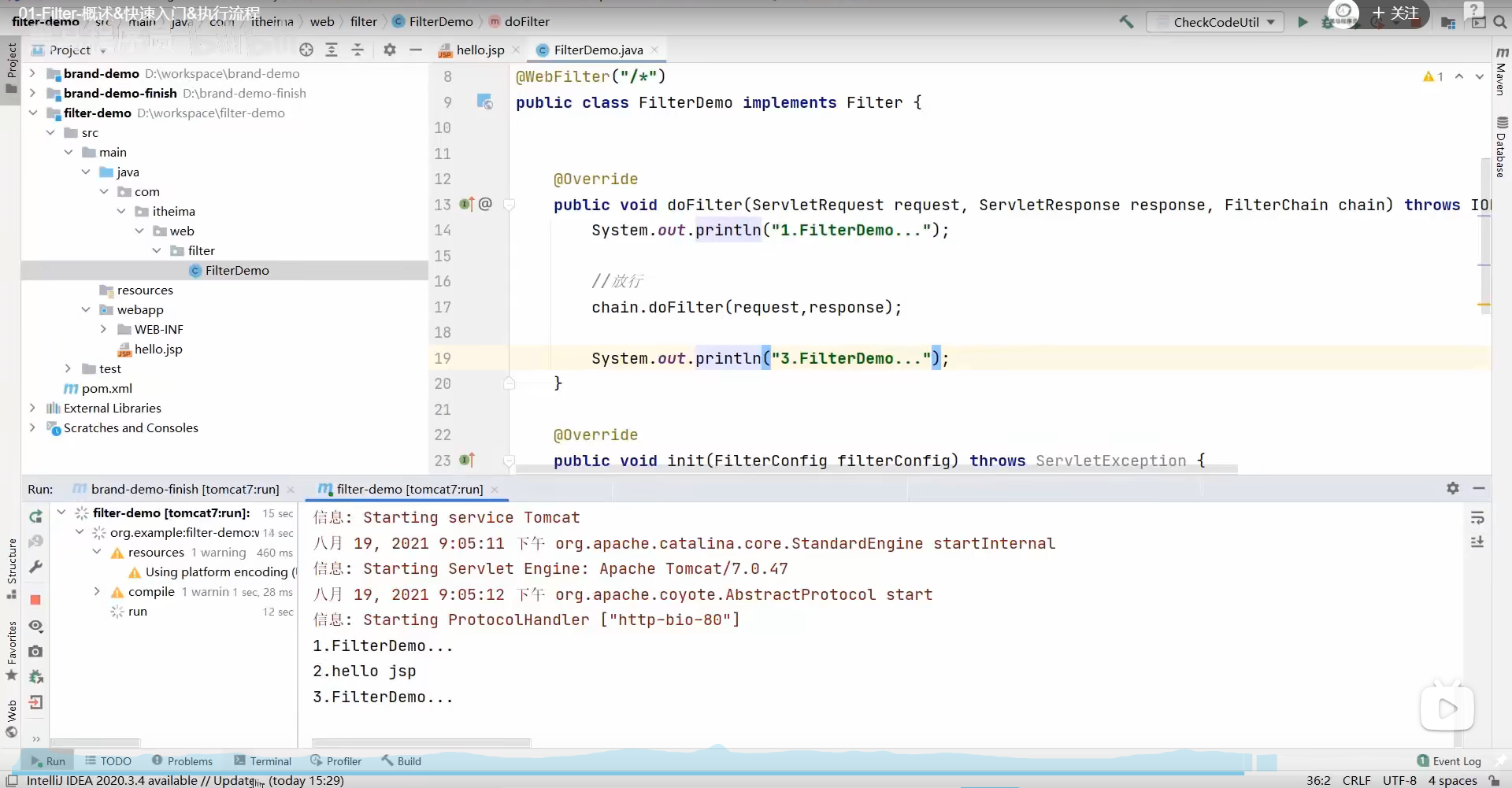Viewport: 1512px width, 788px height.
Task: Expand the brand-demo project node
Action: 32,73
